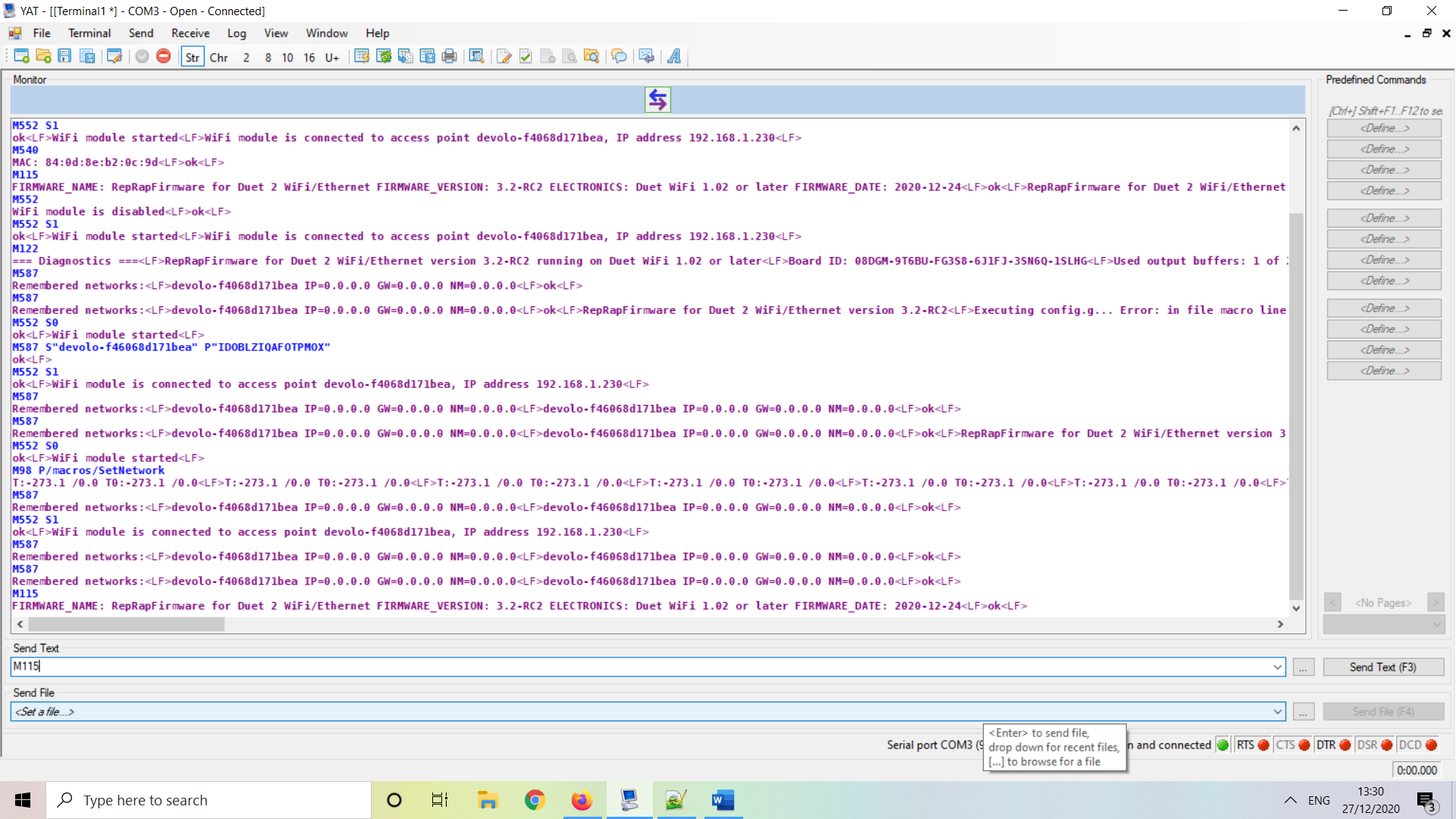The height and width of the screenshot is (819, 1456).
Task: Select Str radix toggle
Action: click(x=193, y=57)
